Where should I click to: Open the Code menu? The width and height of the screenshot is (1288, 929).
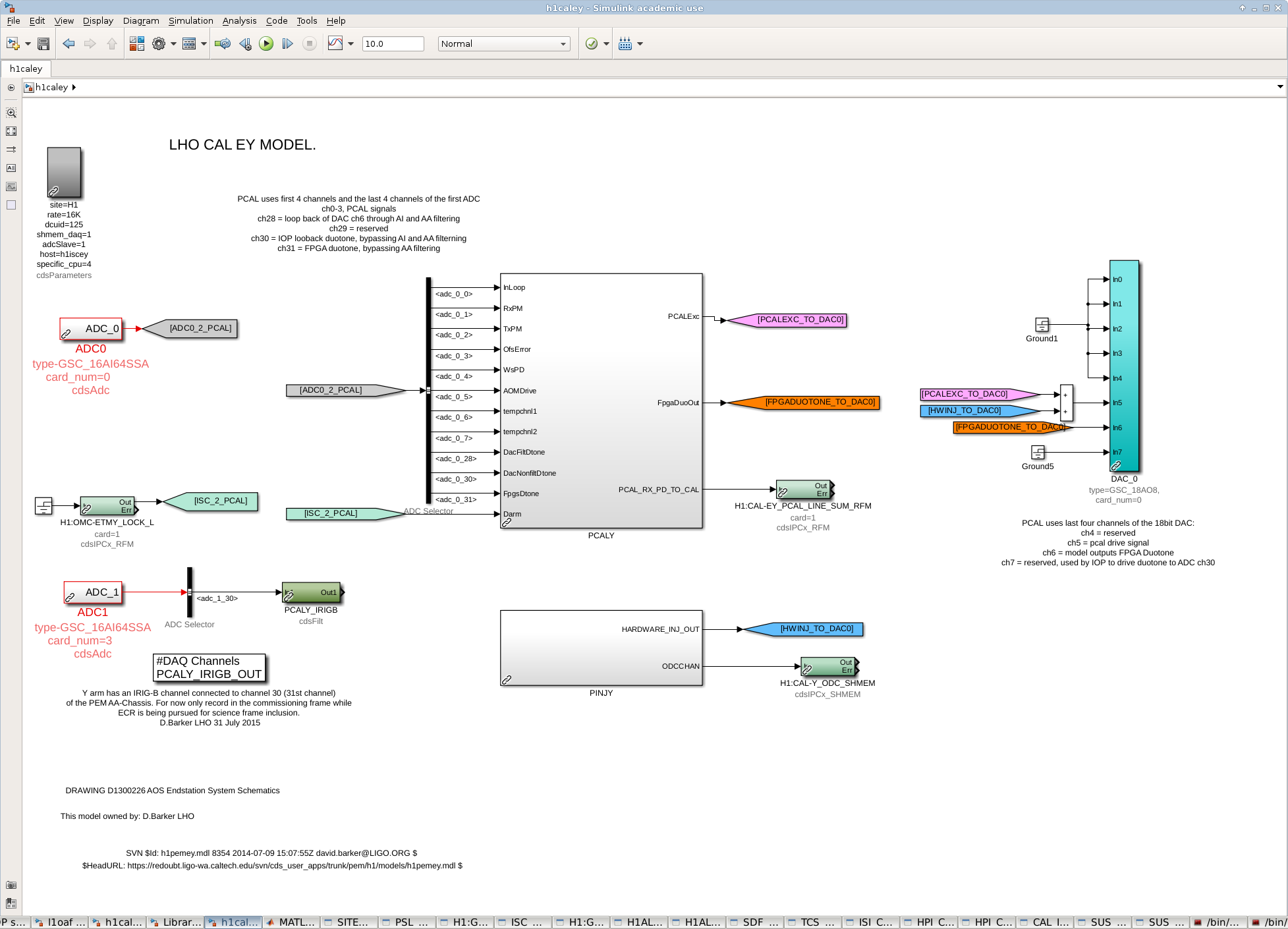click(277, 20)
